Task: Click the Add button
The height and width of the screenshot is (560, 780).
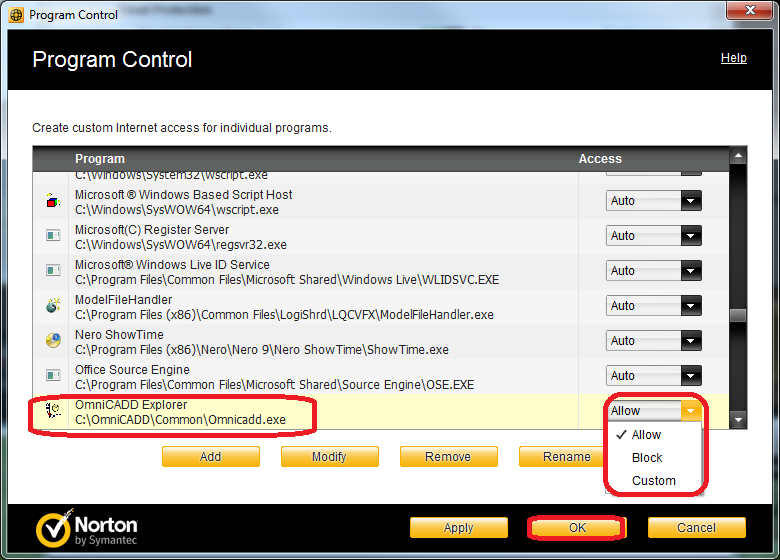Action: click(210, 457)
